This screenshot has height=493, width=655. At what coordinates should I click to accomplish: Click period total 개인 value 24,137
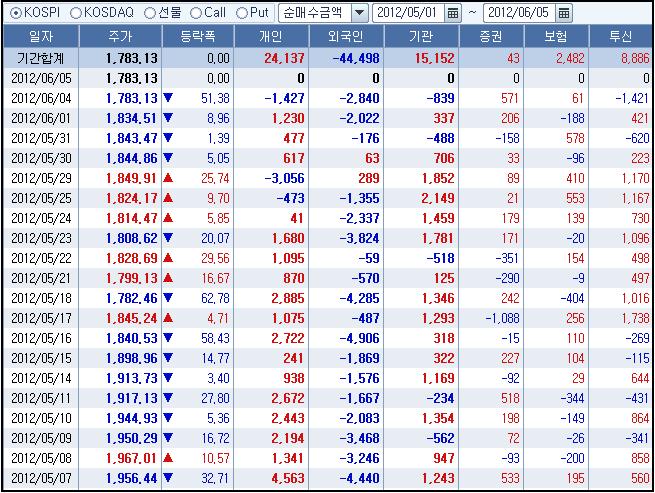pos(284,58)
